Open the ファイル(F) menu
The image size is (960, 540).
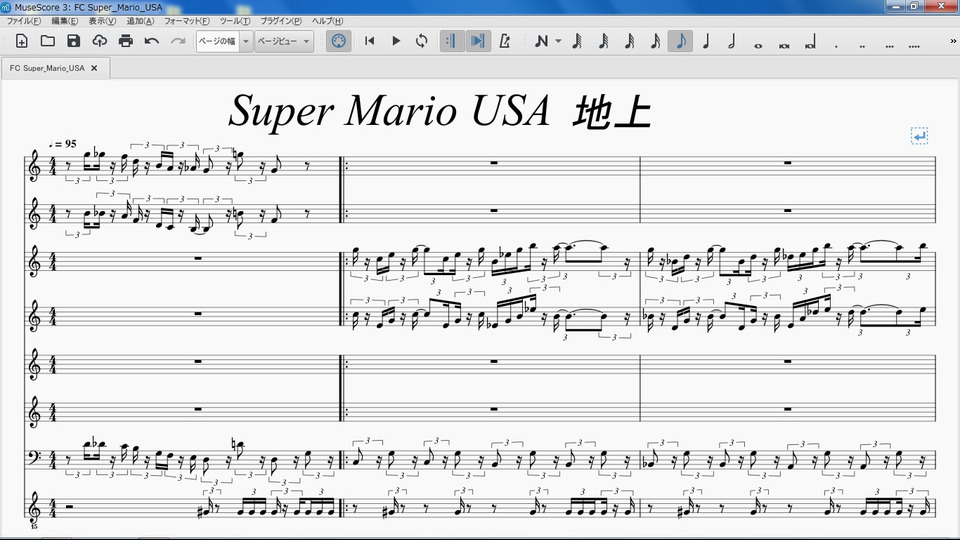(24, 21)
